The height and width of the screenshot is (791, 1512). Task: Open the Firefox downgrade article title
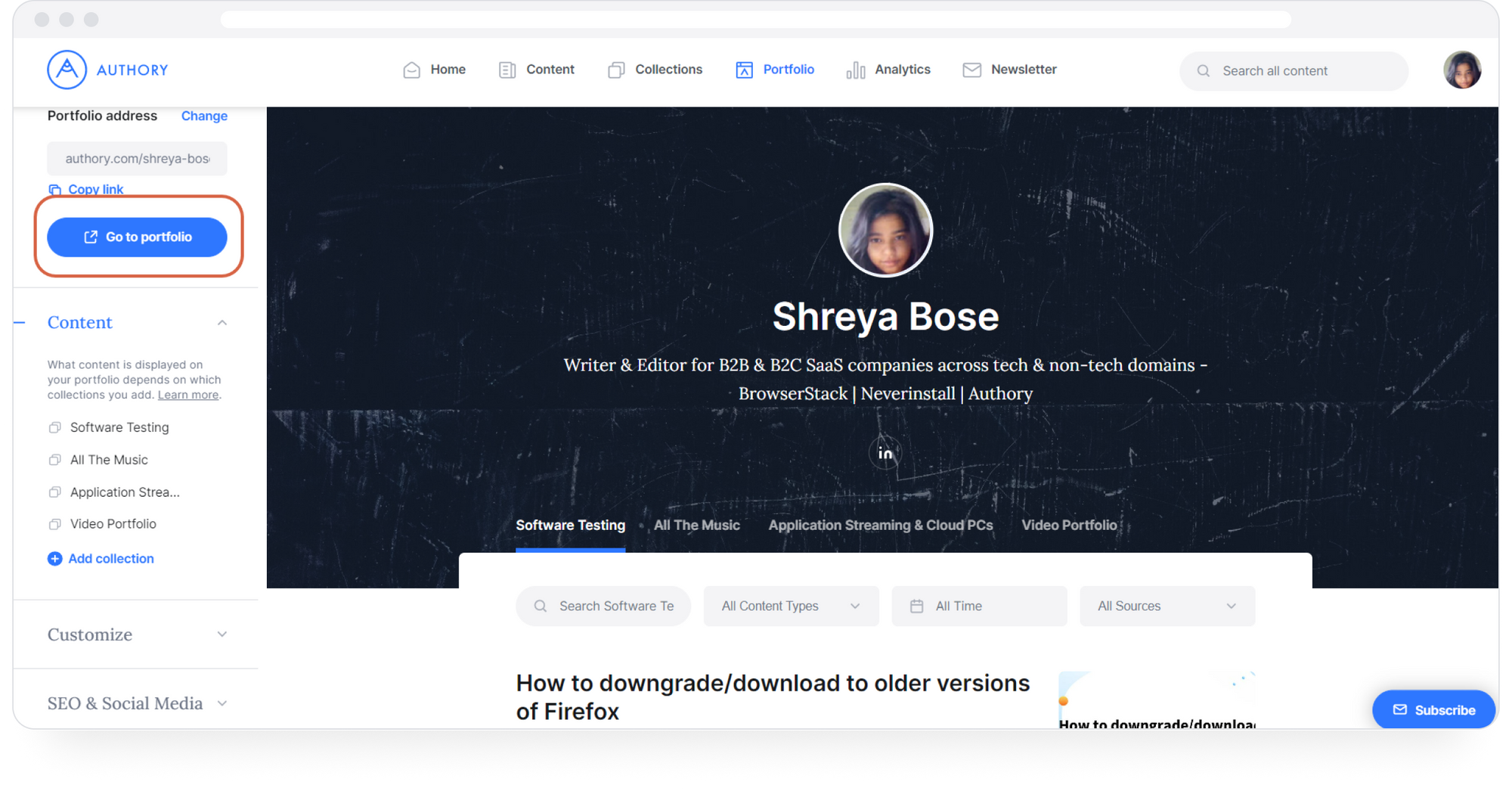pos(773,697)
